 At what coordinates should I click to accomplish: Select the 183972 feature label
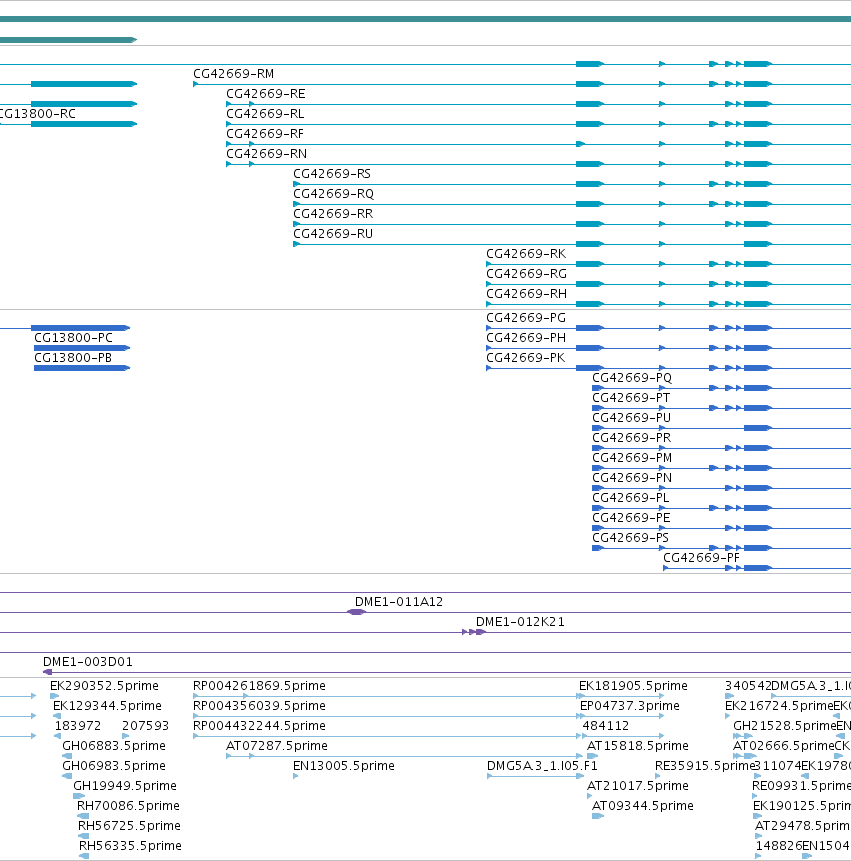[78, 726]
